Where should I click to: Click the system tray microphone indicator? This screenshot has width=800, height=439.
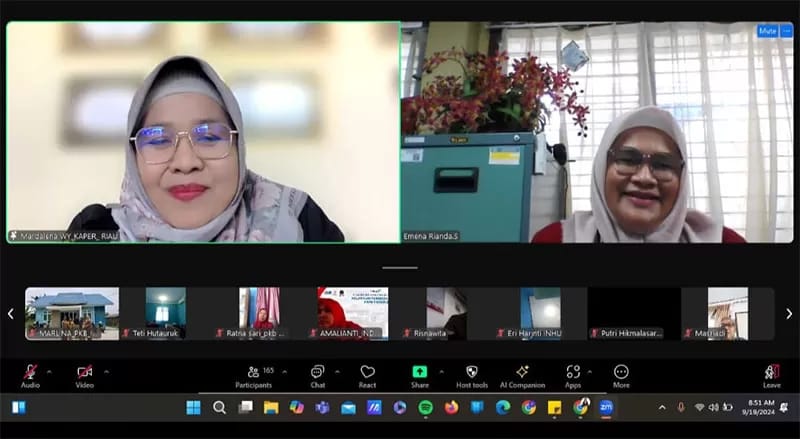[681, 407]
